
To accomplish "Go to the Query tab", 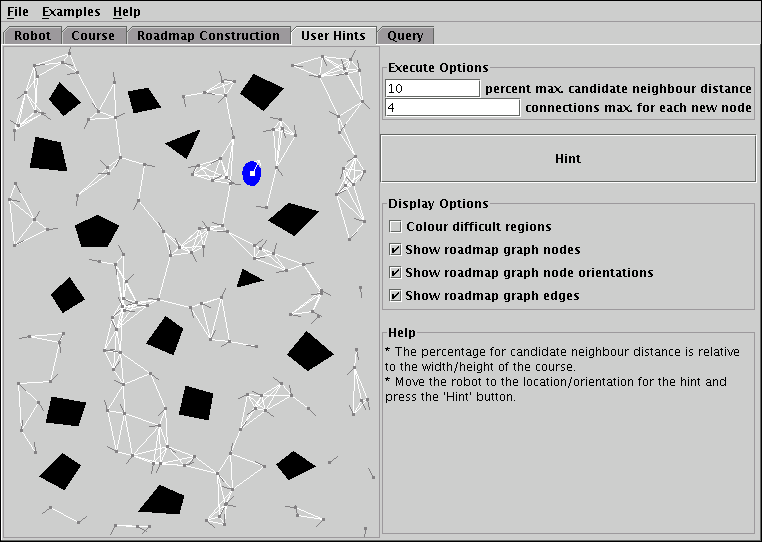I will point(405,35).
